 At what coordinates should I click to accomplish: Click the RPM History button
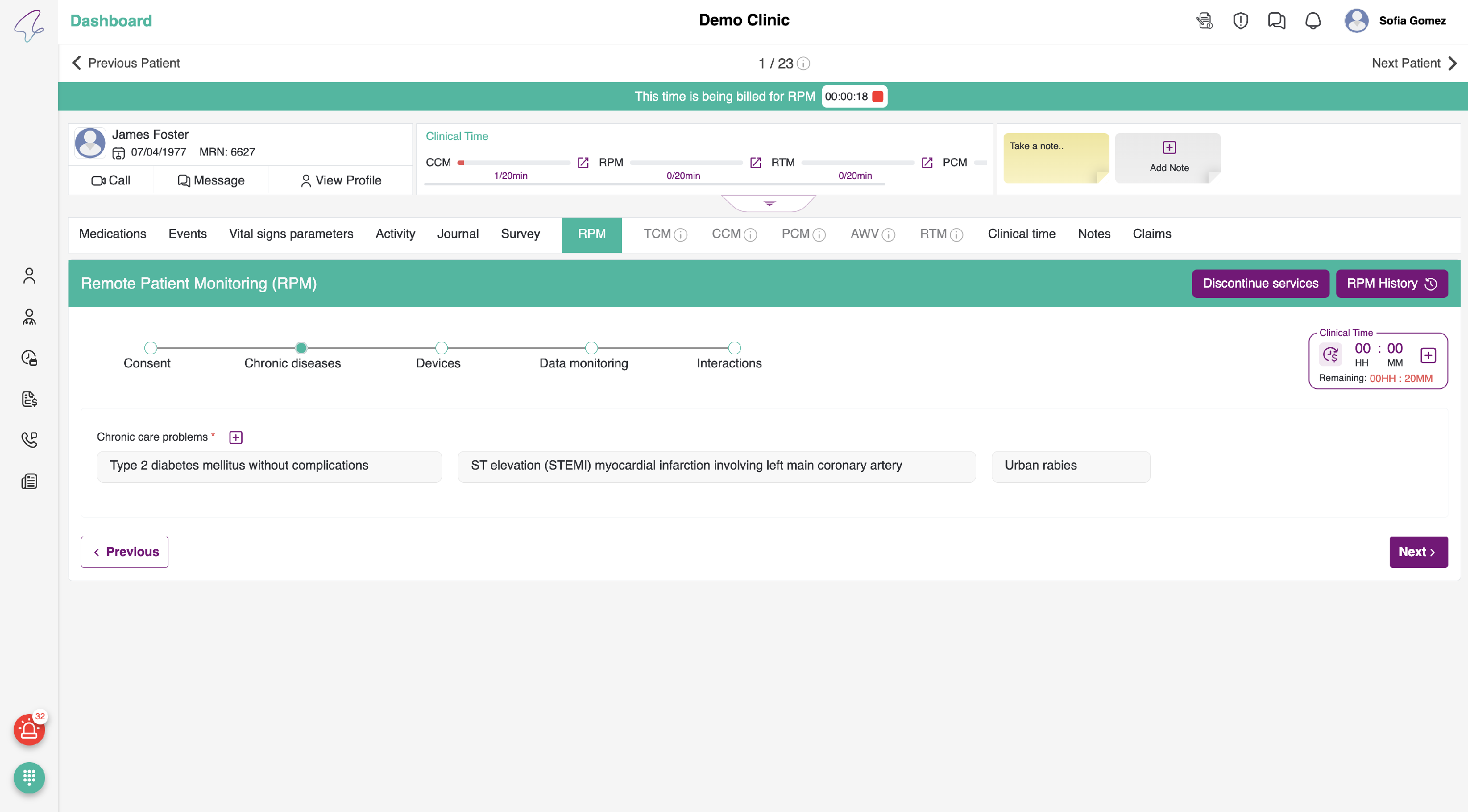pos(1391,283)
